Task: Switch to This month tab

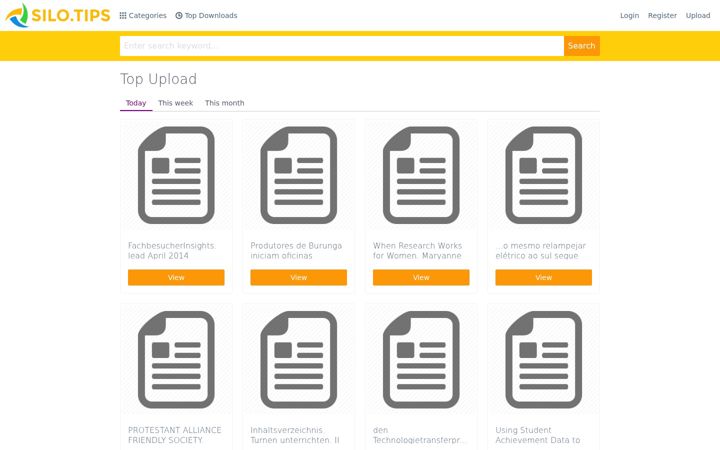Action: click(225, 103)
